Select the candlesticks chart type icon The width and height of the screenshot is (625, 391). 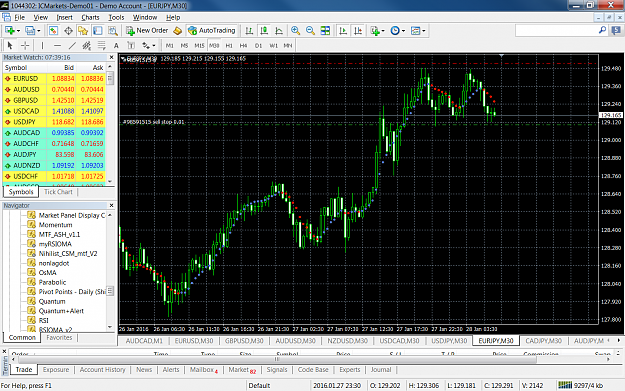[x=264, y=31]
